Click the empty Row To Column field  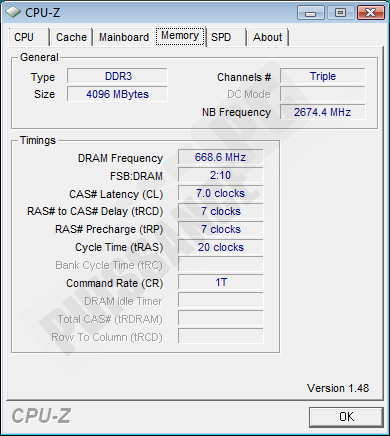221,336
